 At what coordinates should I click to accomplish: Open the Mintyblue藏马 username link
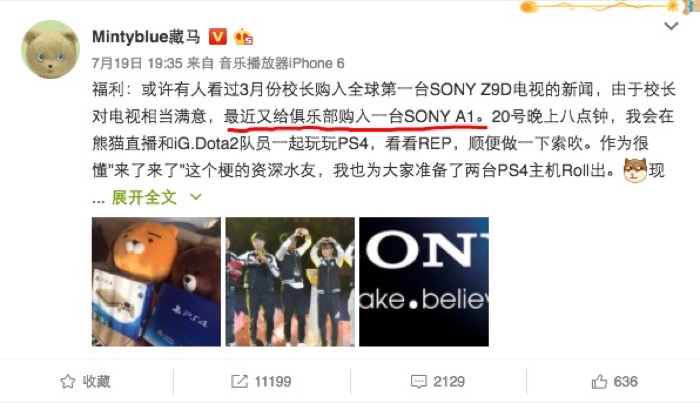coord(146,37)
